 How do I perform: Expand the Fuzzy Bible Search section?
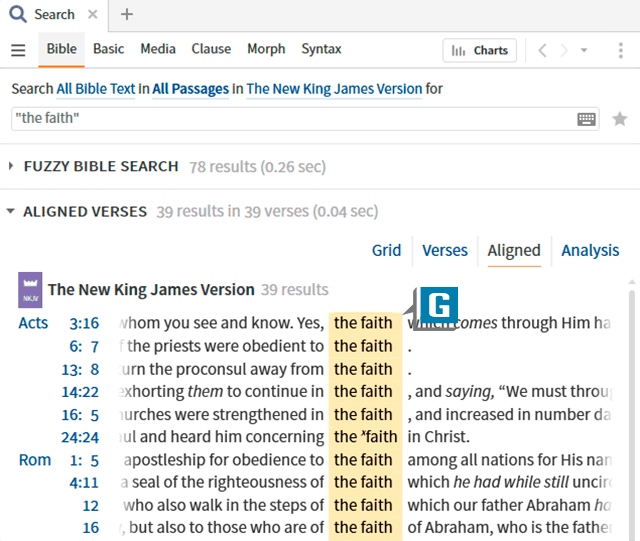coord(11,166)
